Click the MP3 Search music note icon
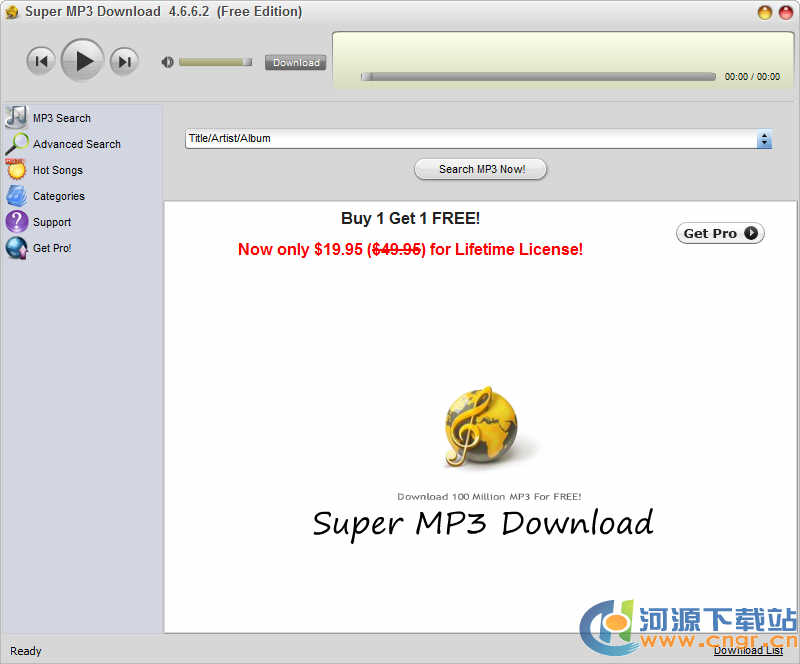This screenshot has width=800, height=664. point(16,117)
